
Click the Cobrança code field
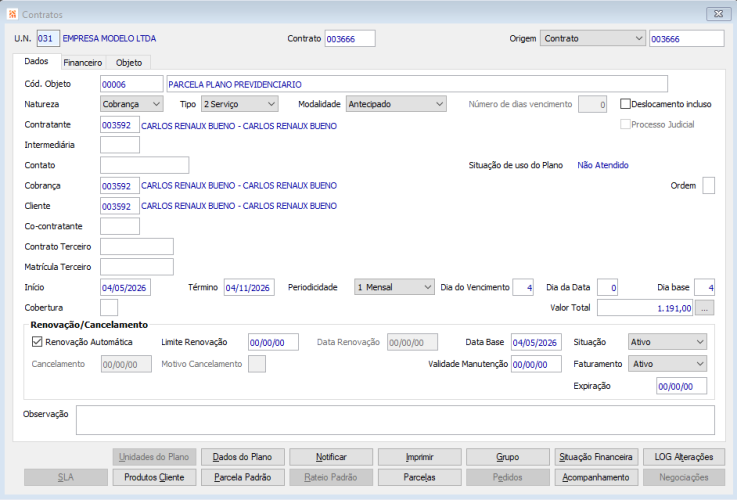[x=120, y=186]
